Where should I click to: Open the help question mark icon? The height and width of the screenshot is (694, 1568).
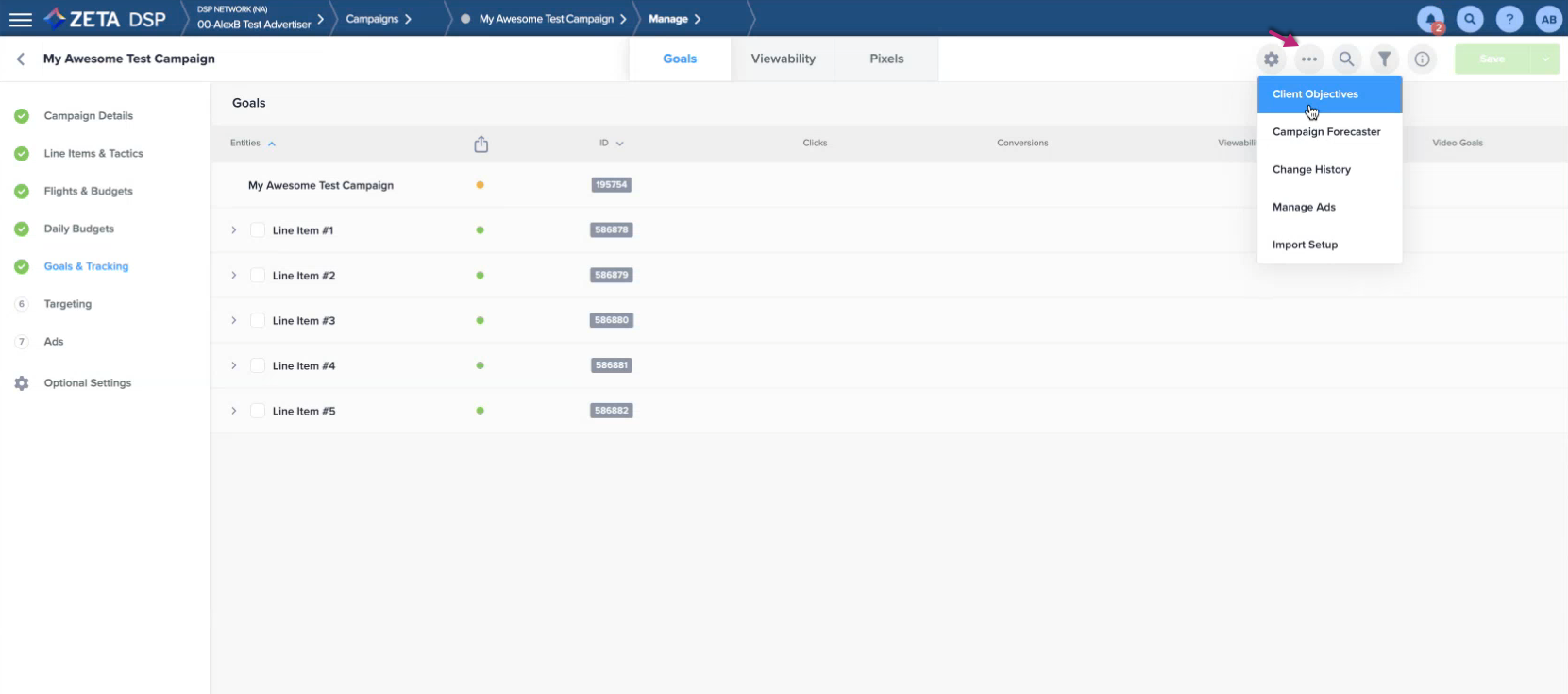coord(1509,19)
